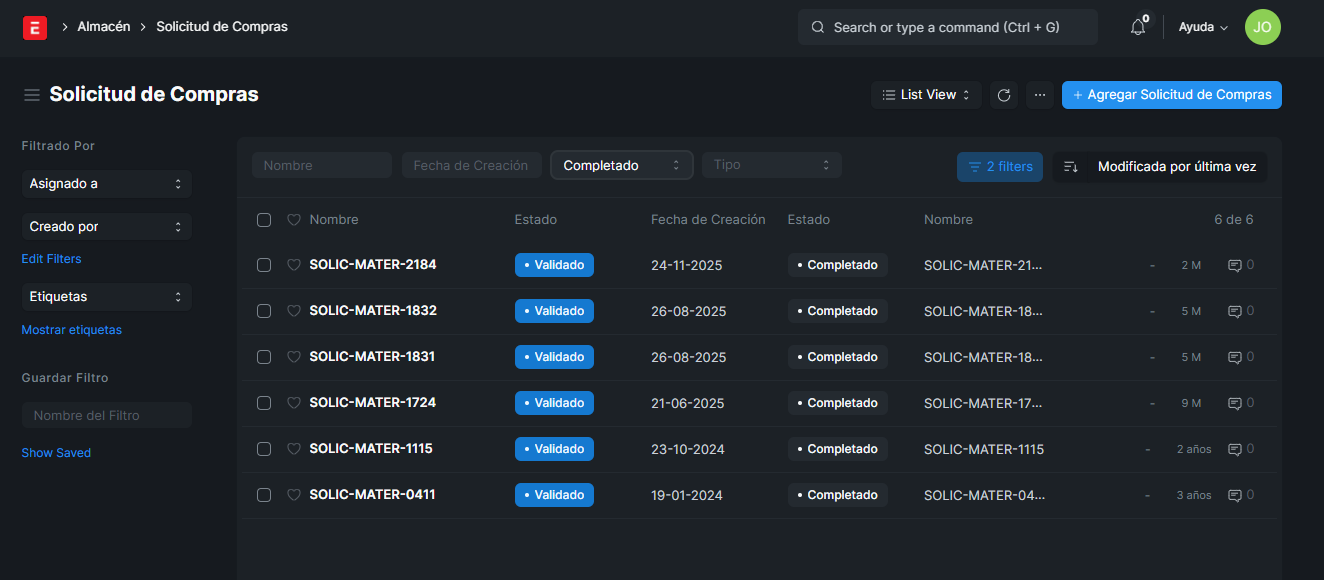Open the List View switcher dropdown
This screenshot has width=1324, height=580.
click(926, 95)
